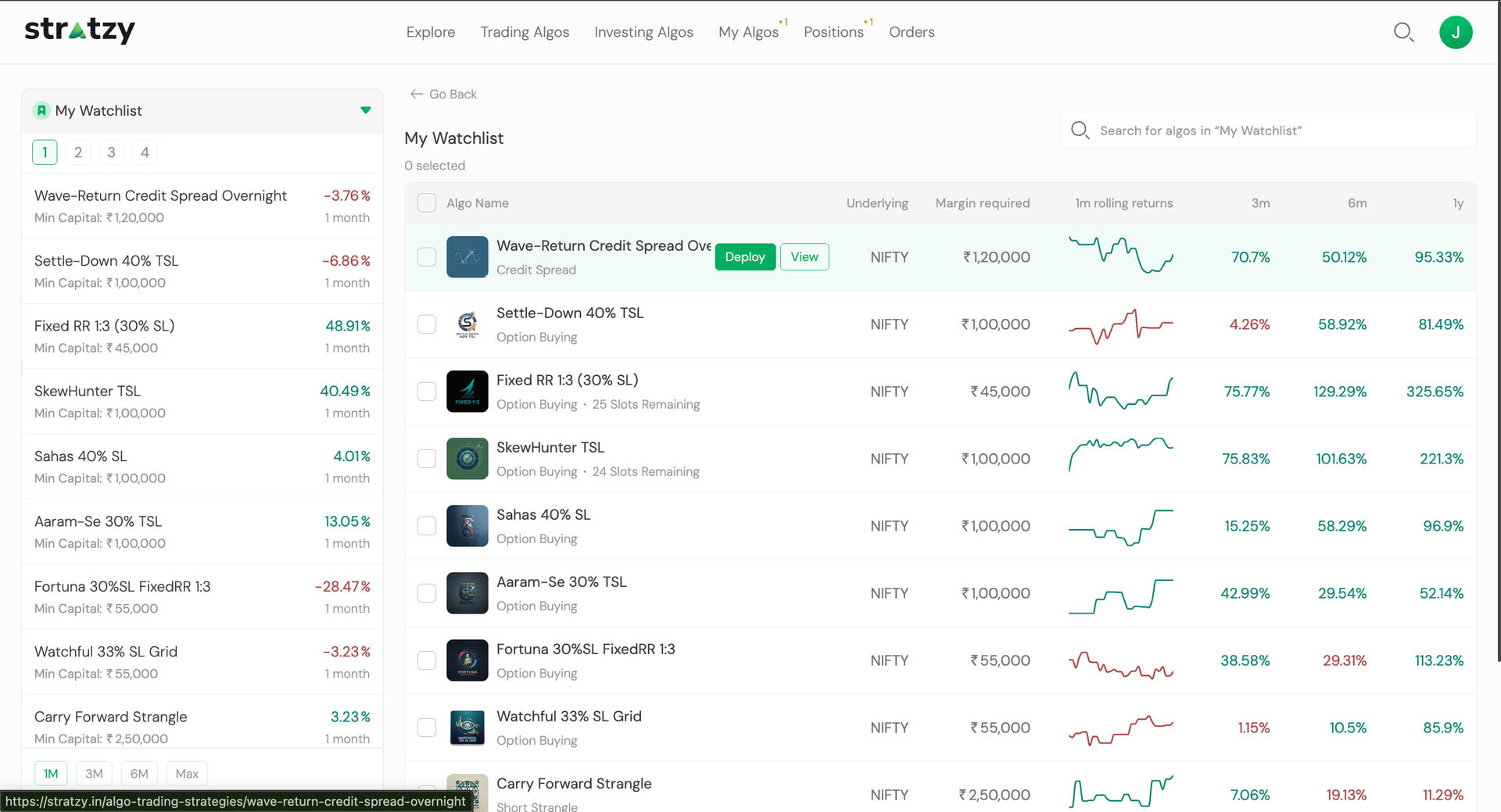The width and height of the screenshot is (1501, 812).
Task: Check the SkewHunter TSL row checkbox
Action: point(427,459)
